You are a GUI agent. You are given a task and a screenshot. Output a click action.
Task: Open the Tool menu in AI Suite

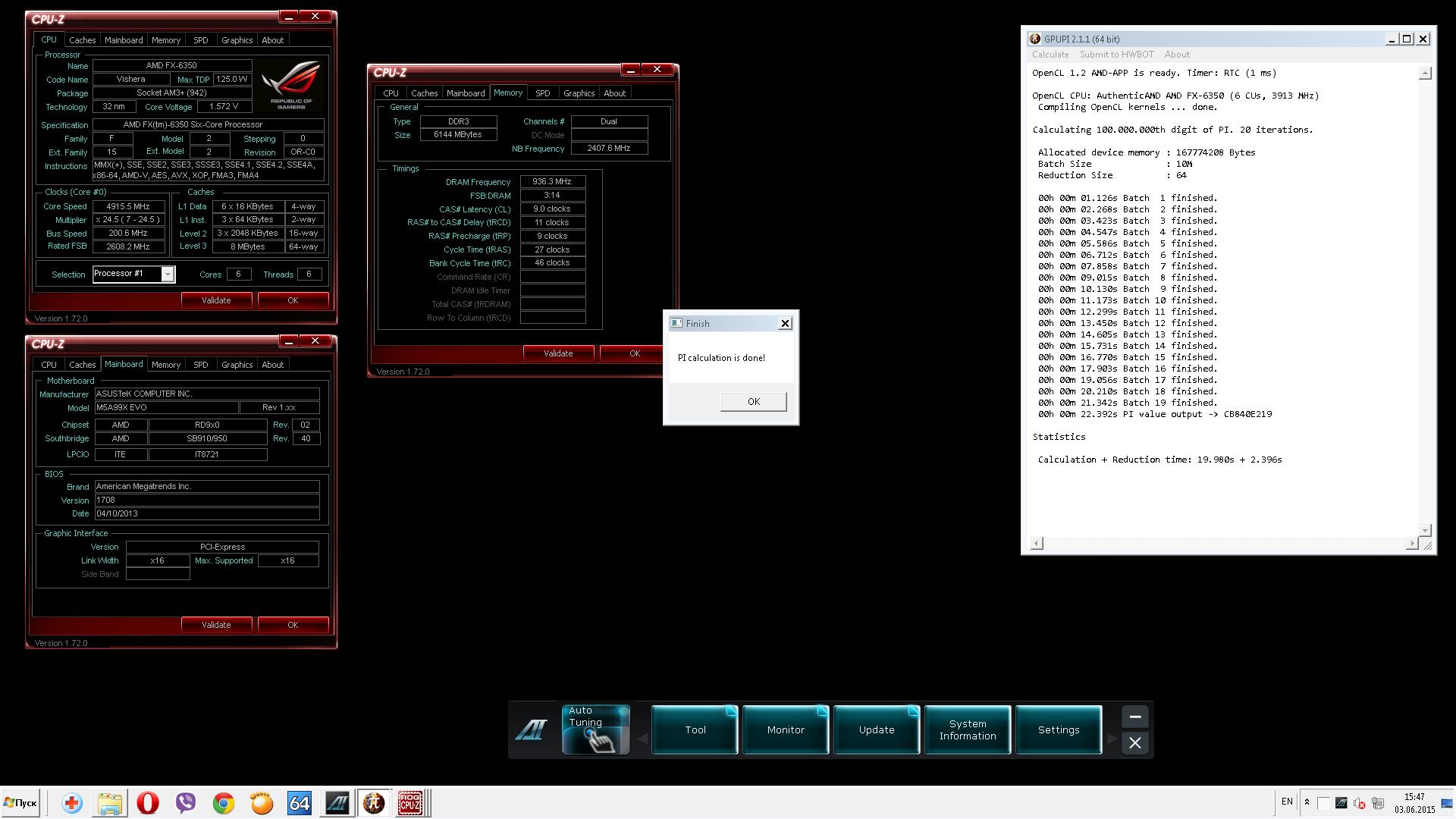click(695, 730)
